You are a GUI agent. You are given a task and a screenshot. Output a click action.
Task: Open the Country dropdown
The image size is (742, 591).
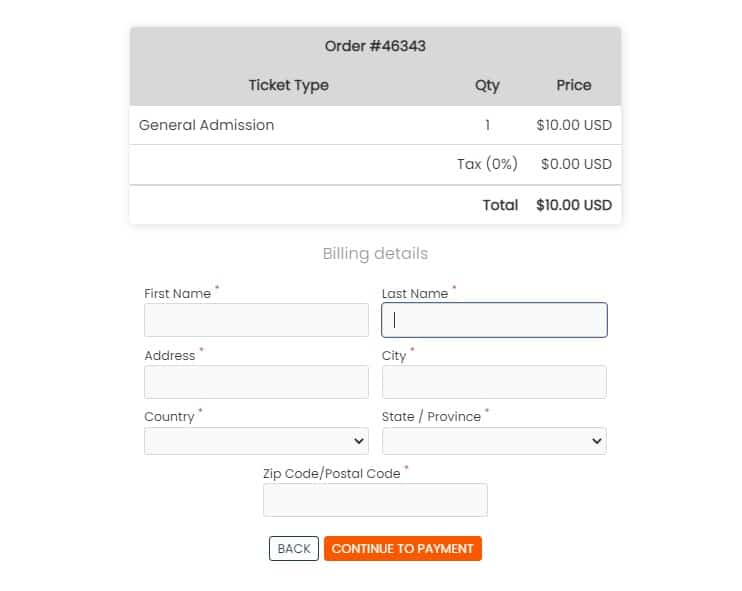[256, 441]
